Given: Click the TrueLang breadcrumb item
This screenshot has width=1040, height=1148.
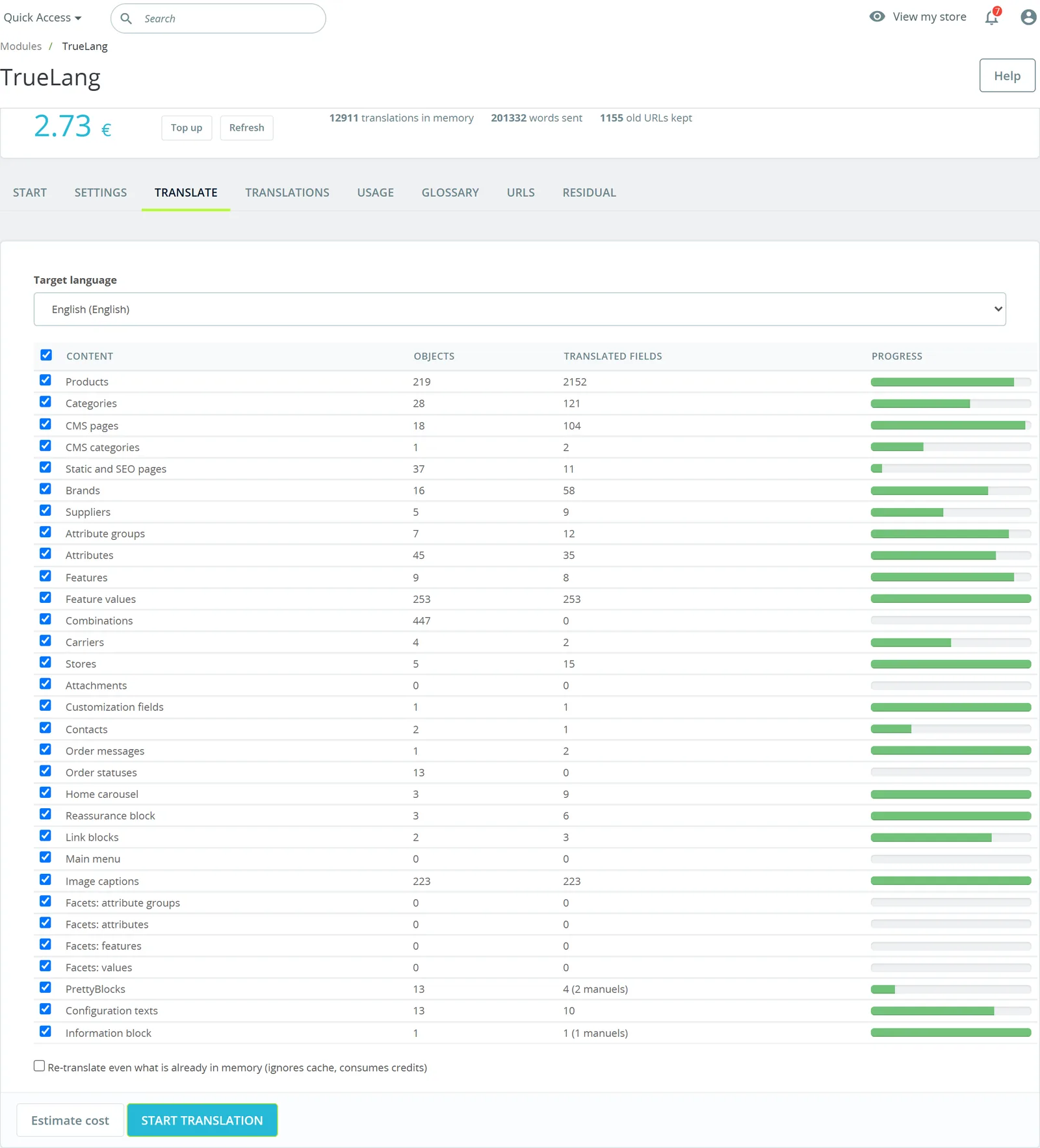Looking at the screenshot, I should [85, 46].
